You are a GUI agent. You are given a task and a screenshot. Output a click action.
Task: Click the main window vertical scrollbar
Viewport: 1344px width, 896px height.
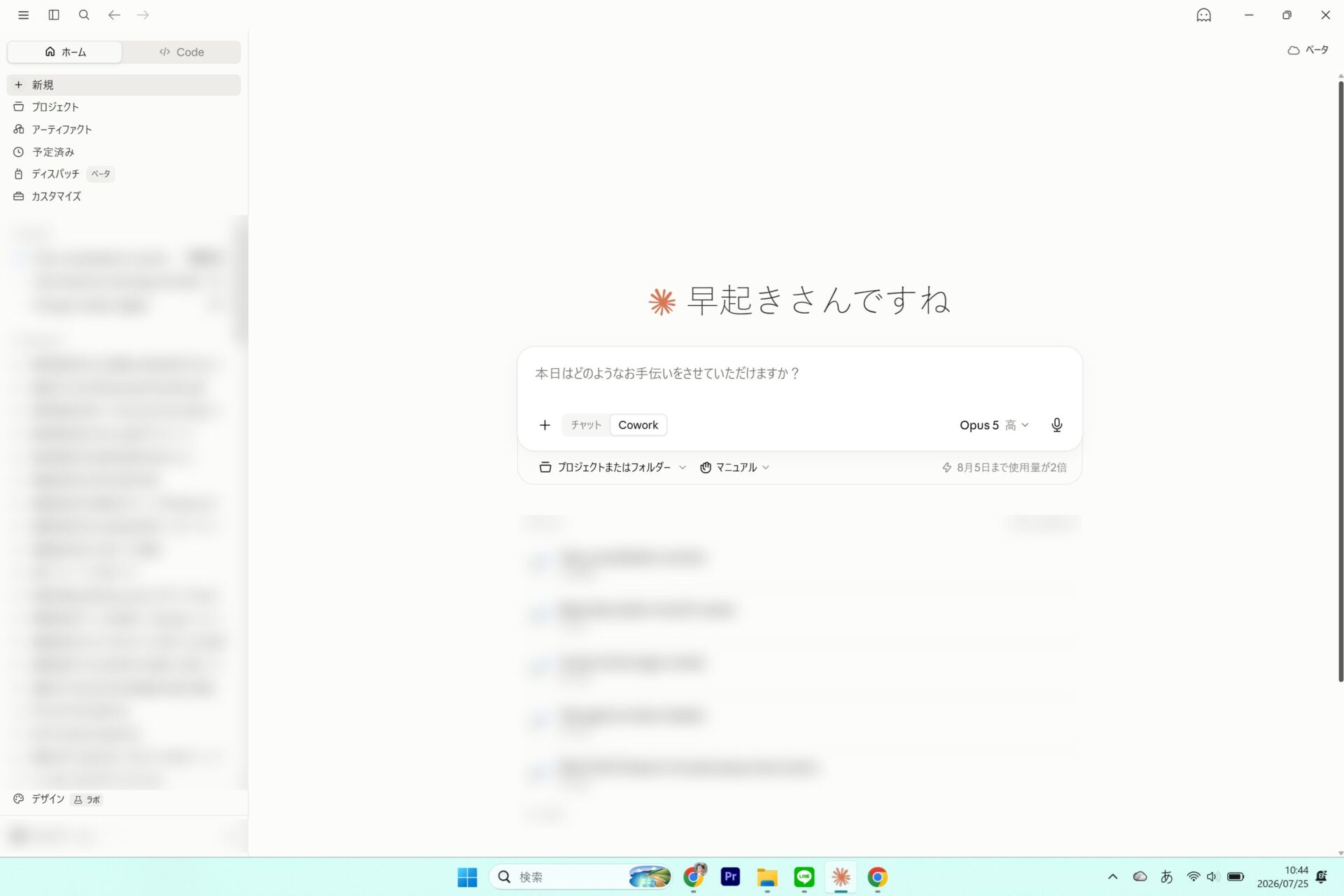(x=1340, y=381)
